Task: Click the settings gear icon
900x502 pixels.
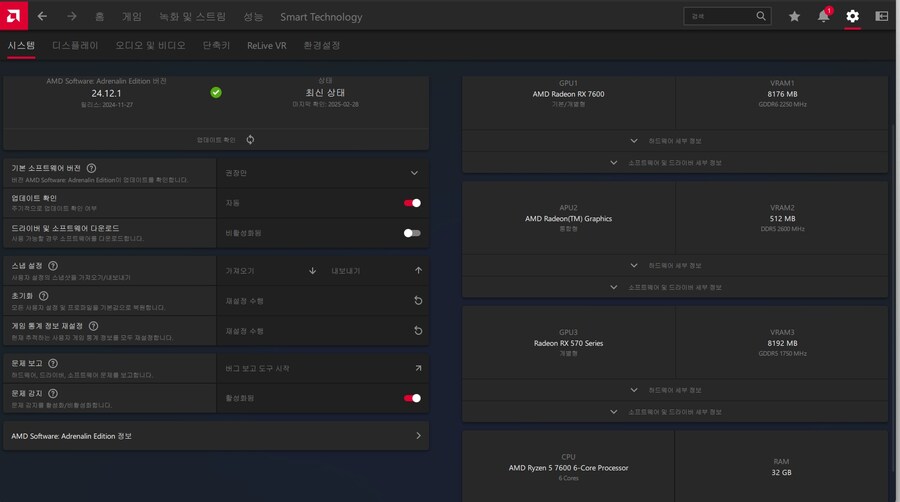Action: tap(852, 17)
